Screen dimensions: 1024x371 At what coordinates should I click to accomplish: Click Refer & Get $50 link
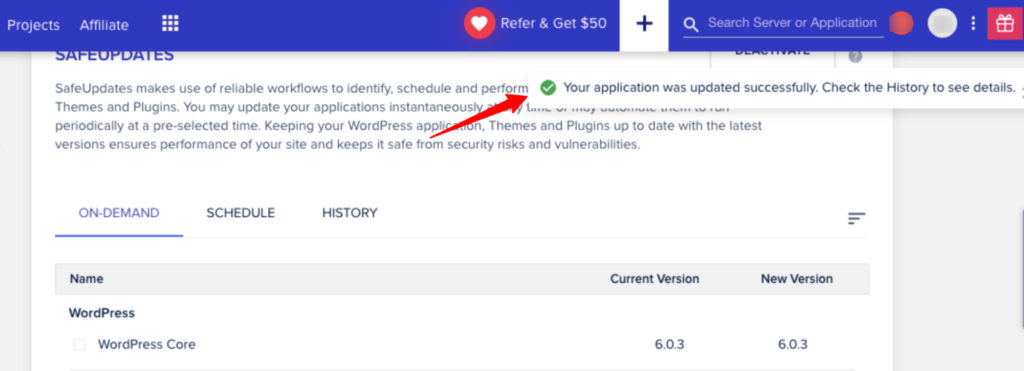[553, 24]
